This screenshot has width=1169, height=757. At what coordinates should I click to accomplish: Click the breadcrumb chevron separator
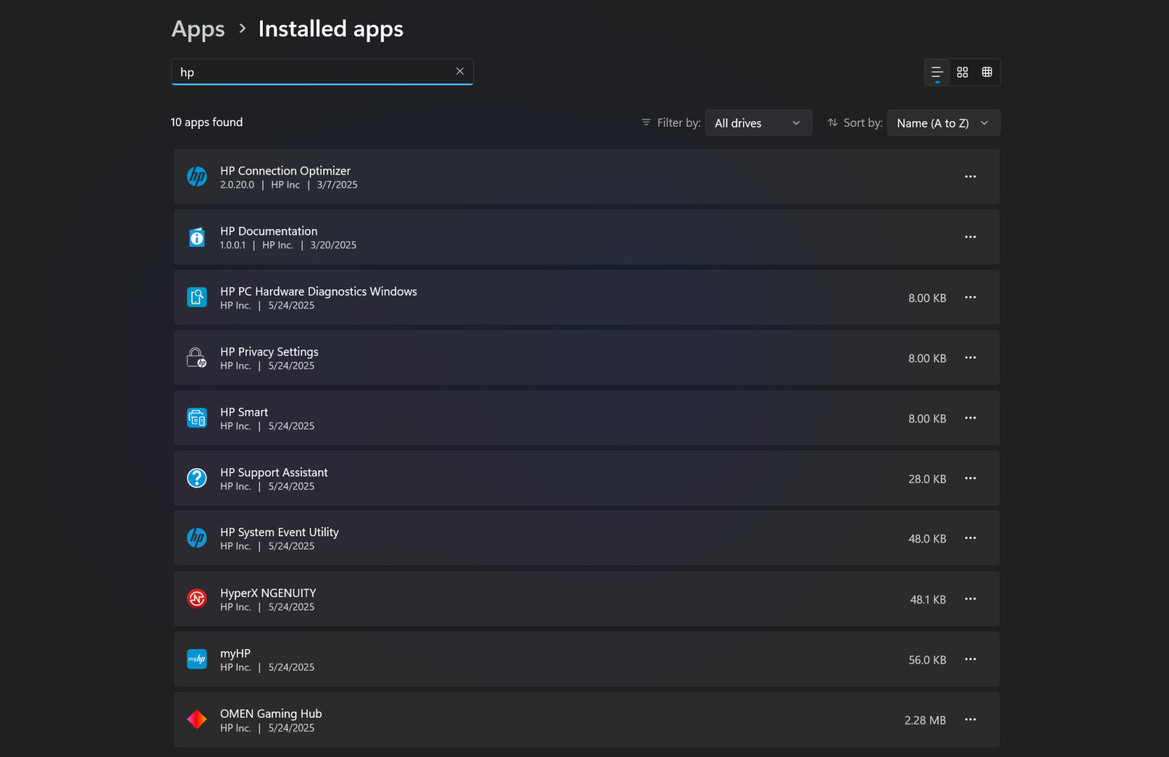[x=242, y=28]
